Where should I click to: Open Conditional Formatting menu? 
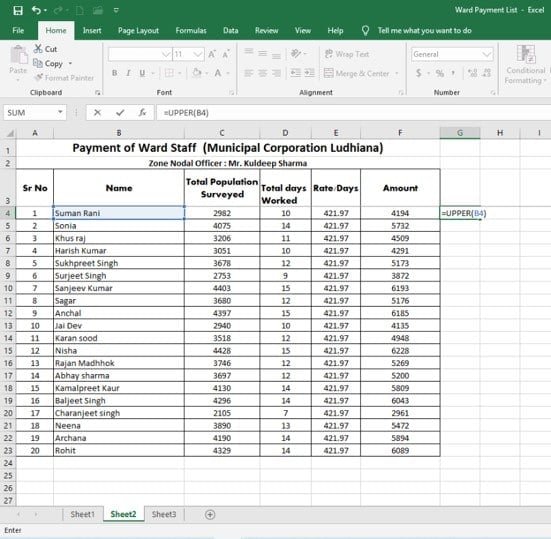pos(526,65)
